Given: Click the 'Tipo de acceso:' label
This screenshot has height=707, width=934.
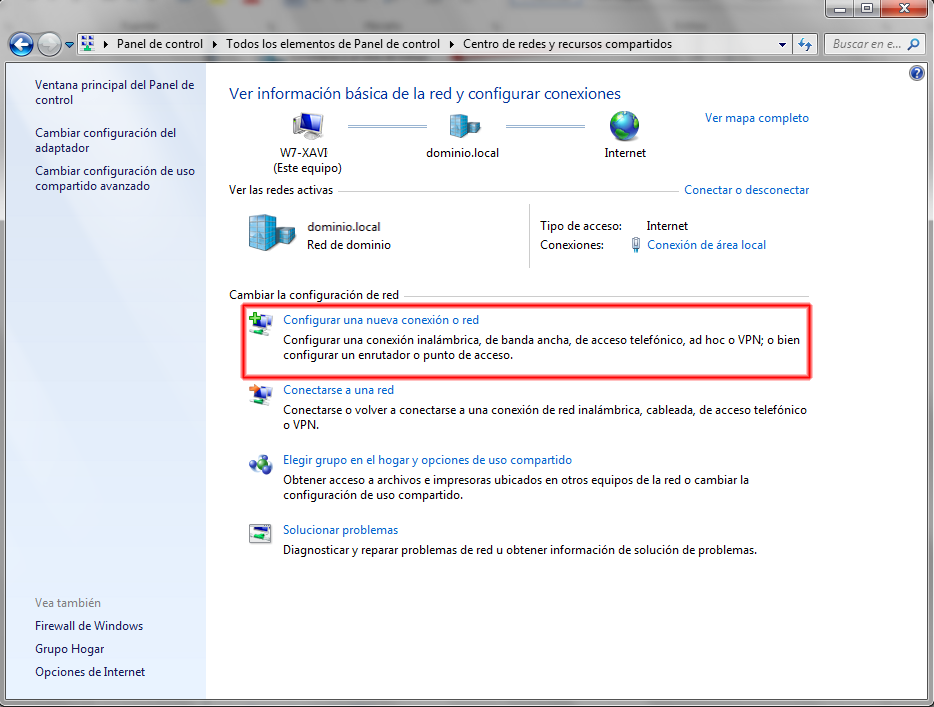Looking at the screenshot, I should click(x=581, y=226).
